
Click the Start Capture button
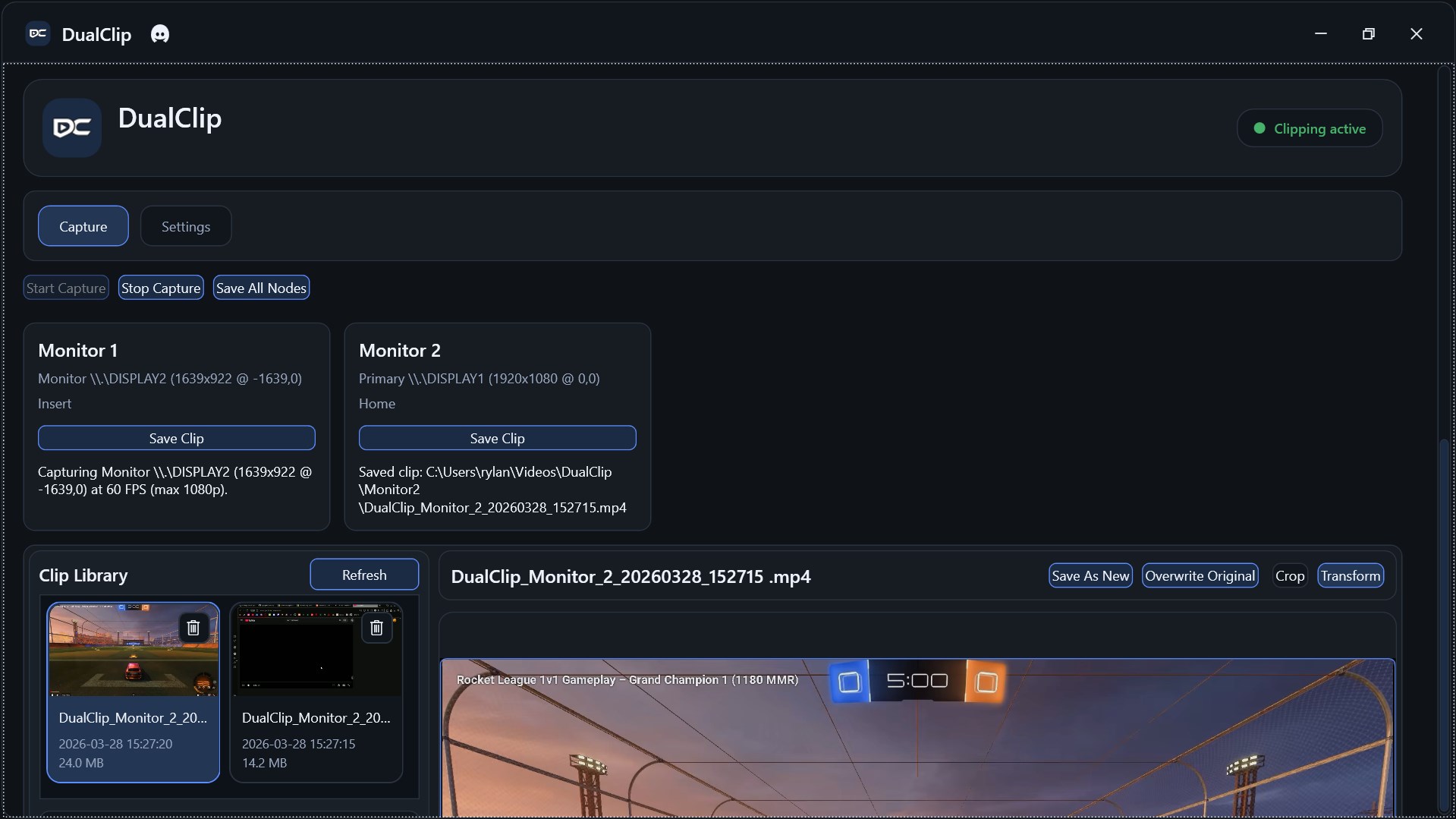pos(66,288)
